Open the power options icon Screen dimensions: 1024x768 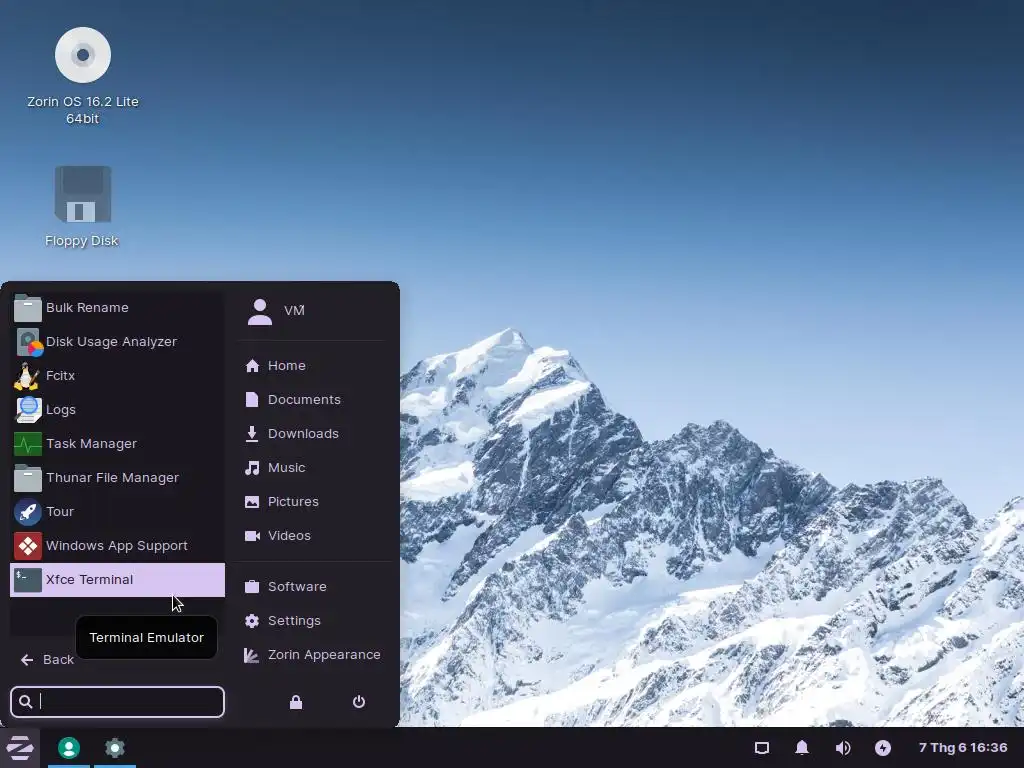tap(359, 702)
